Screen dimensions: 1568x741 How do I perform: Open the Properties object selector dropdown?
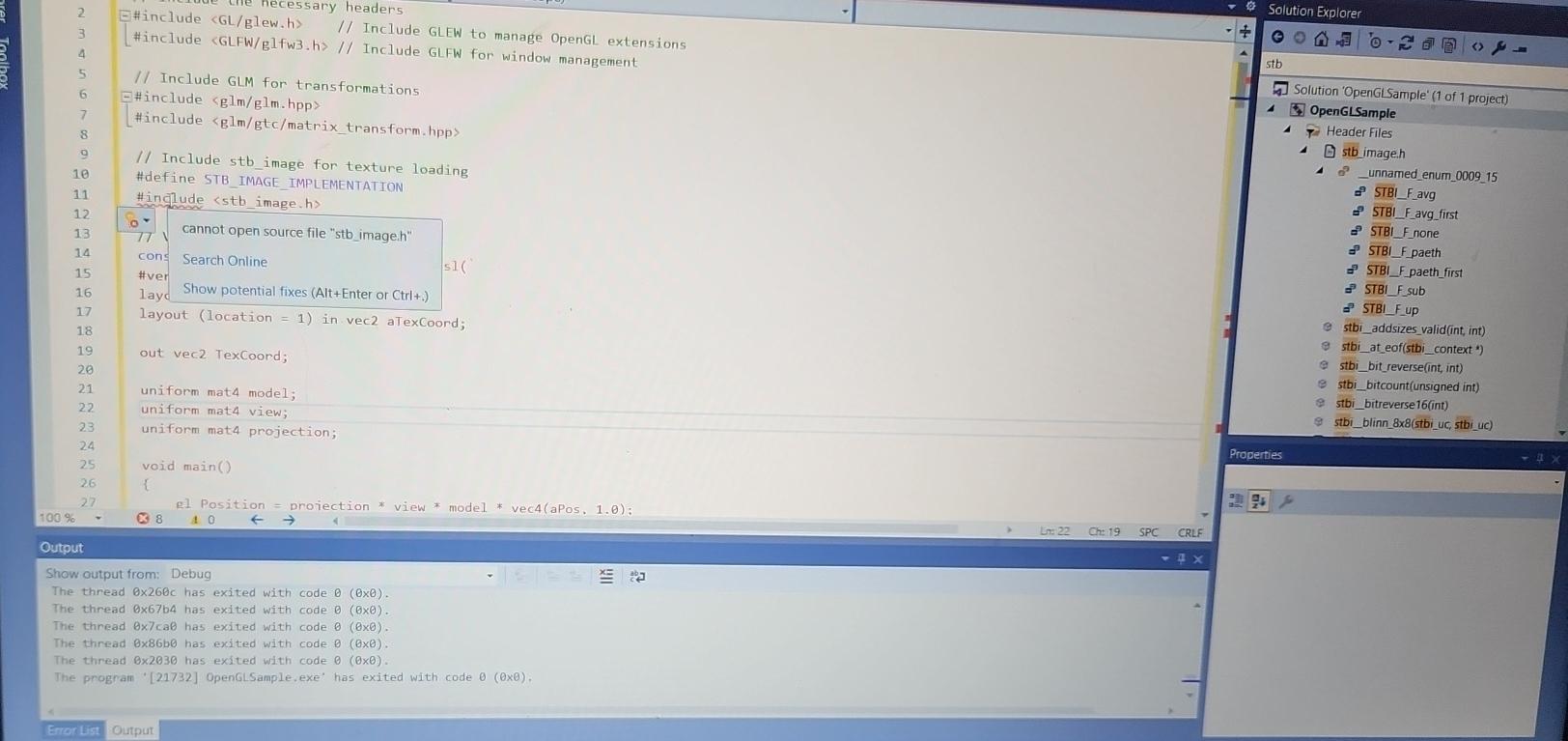pos(1556,480)
